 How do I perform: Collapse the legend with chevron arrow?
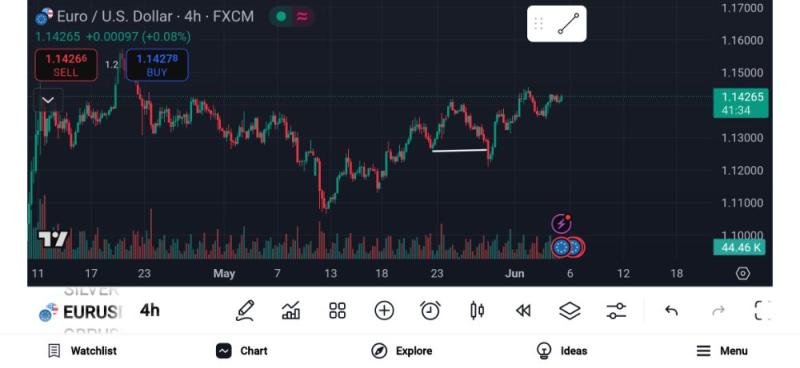(48, 100)
